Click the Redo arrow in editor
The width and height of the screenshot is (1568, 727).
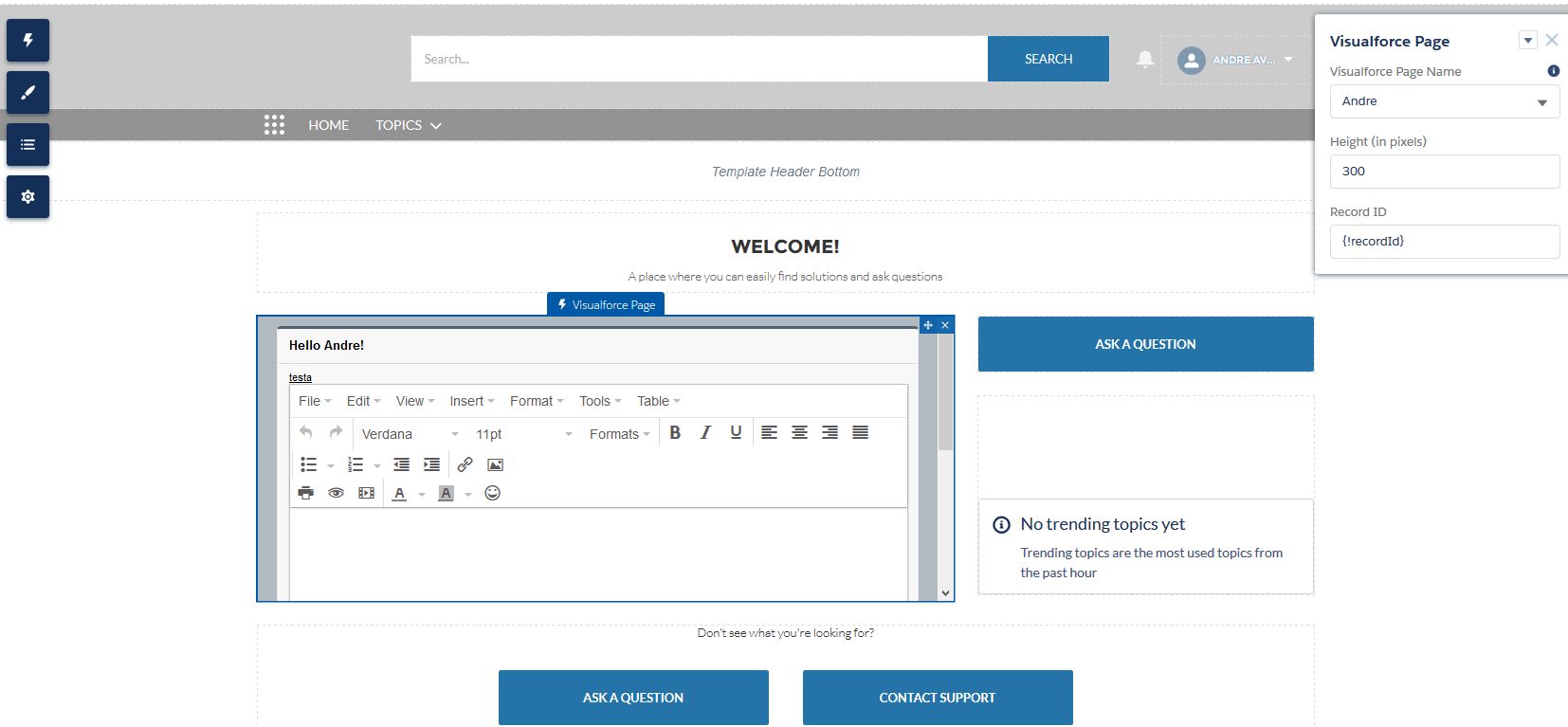pos(336,432)
